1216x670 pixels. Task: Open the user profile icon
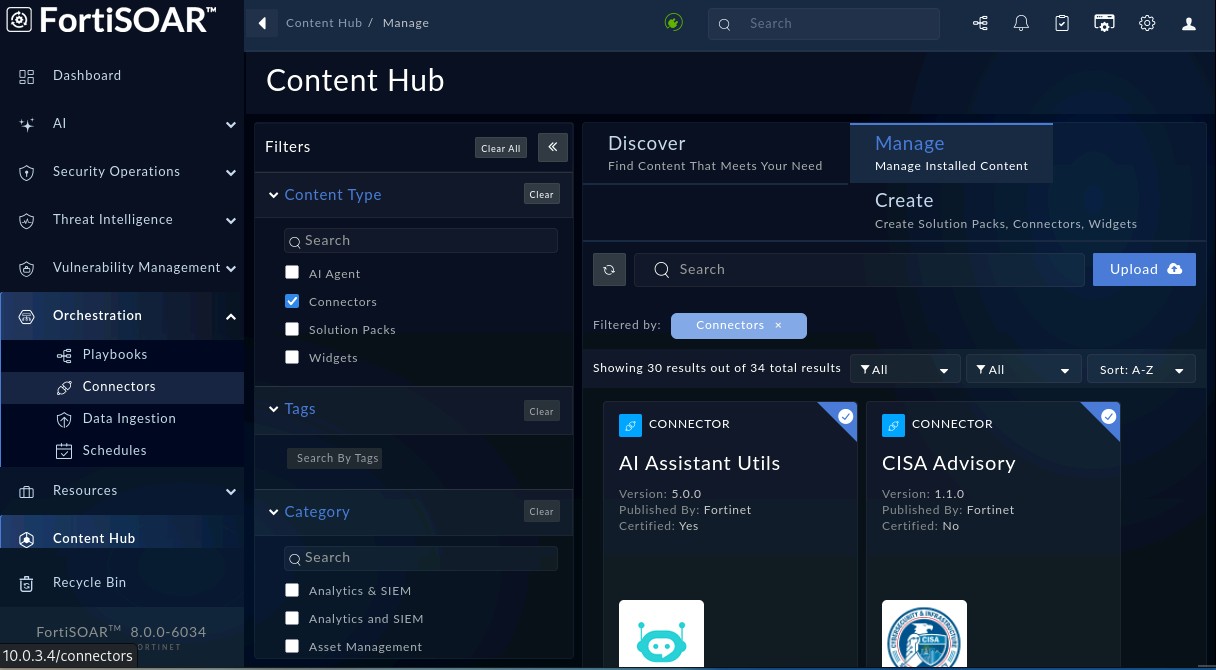tap(1189, 23)
